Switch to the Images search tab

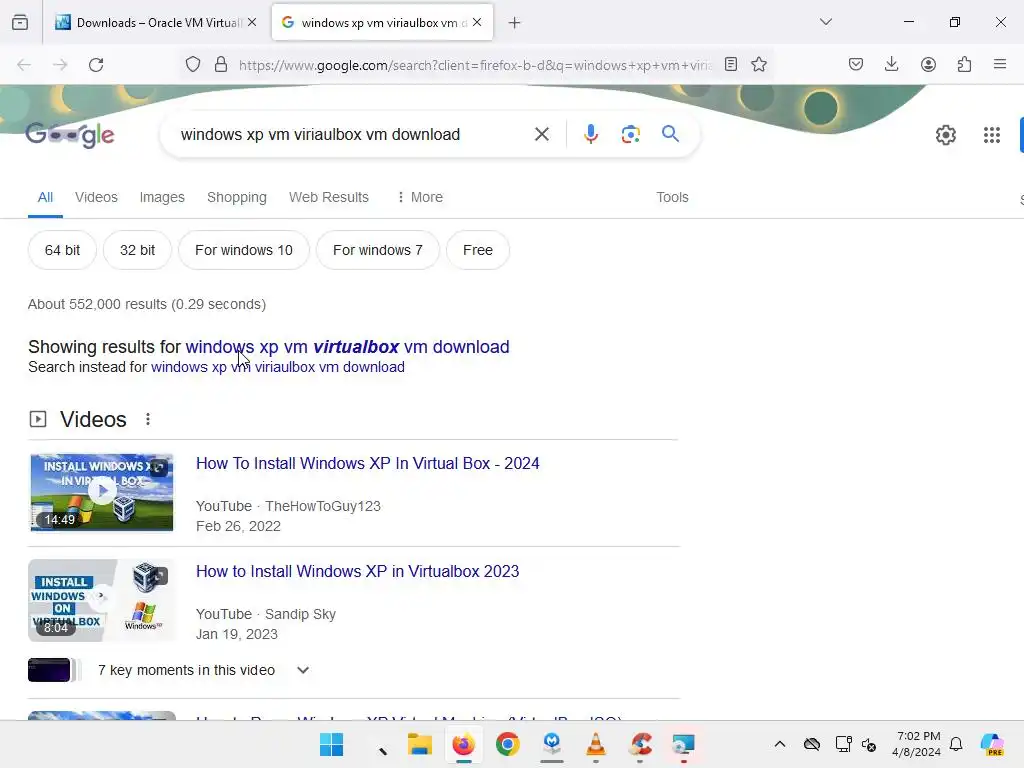coord(162,197)
